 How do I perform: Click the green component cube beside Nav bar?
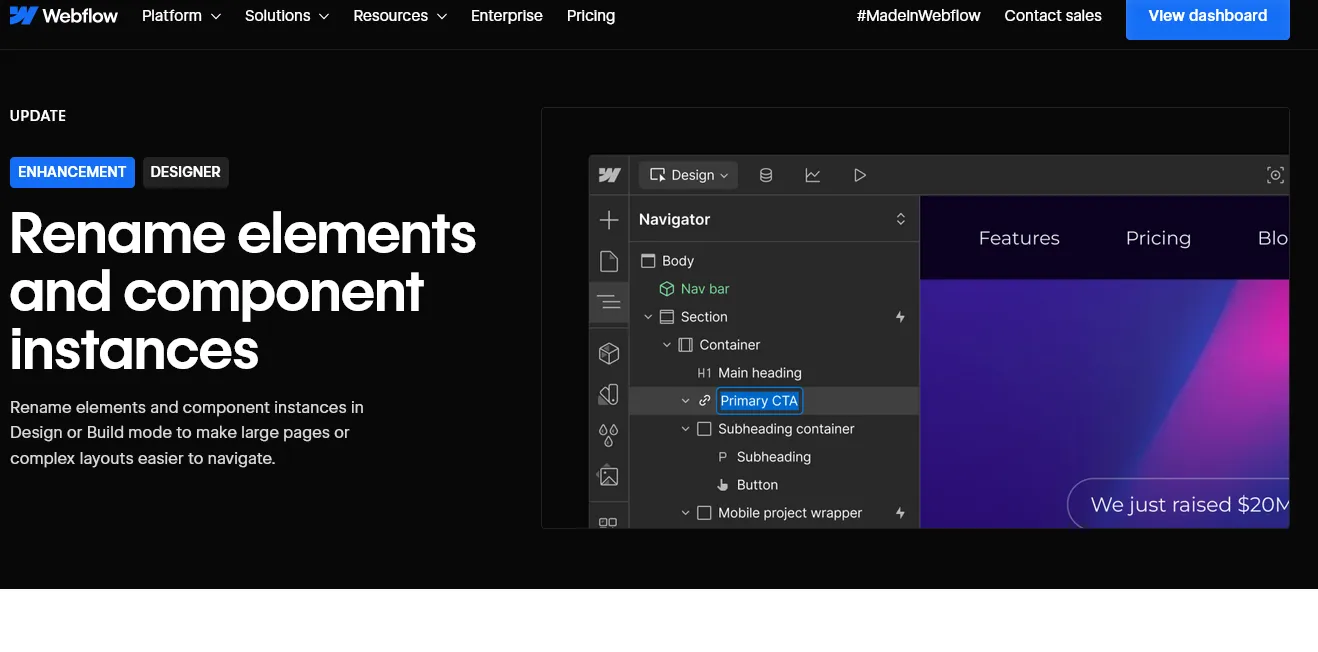(667, 289)
